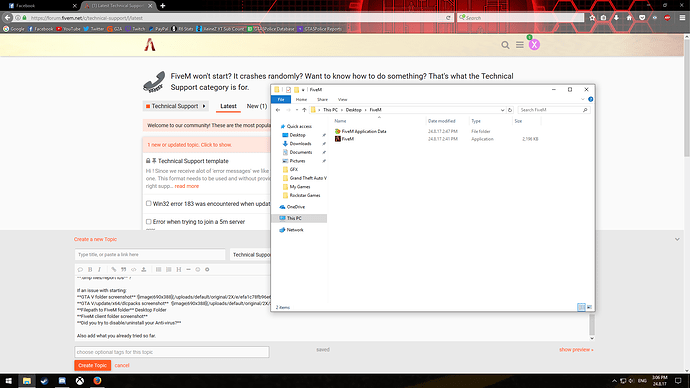Open Steam from the taskbar
The height and width of the screenshot is (388, 690).
tap(44, 381)
